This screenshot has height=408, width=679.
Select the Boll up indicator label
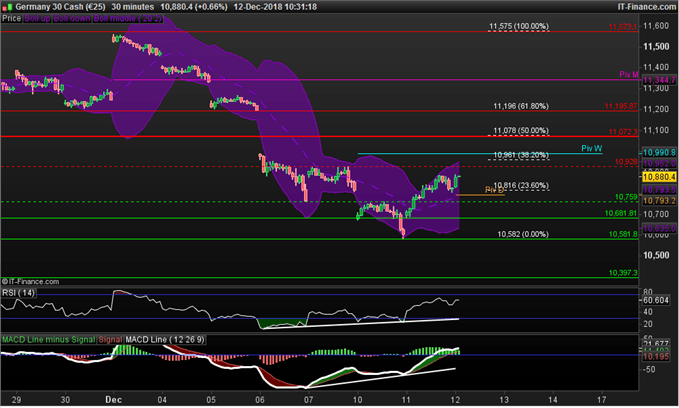click(37, 18)
